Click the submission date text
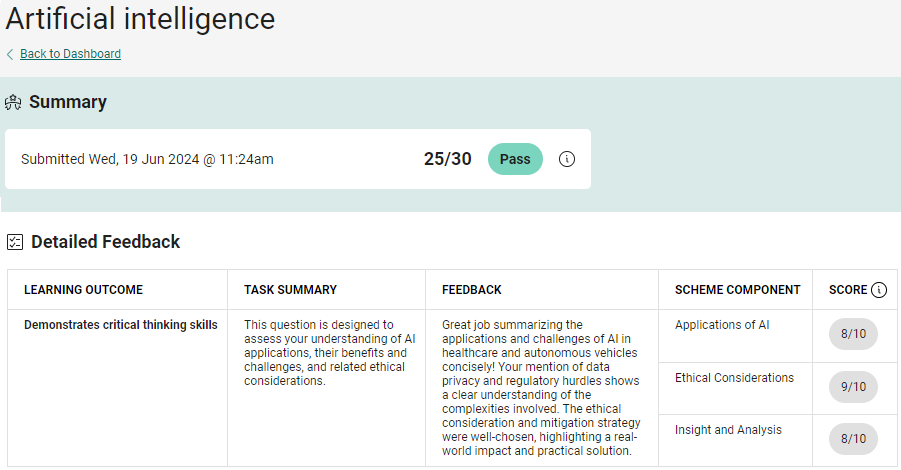901x470 pixels. [147, 159]
